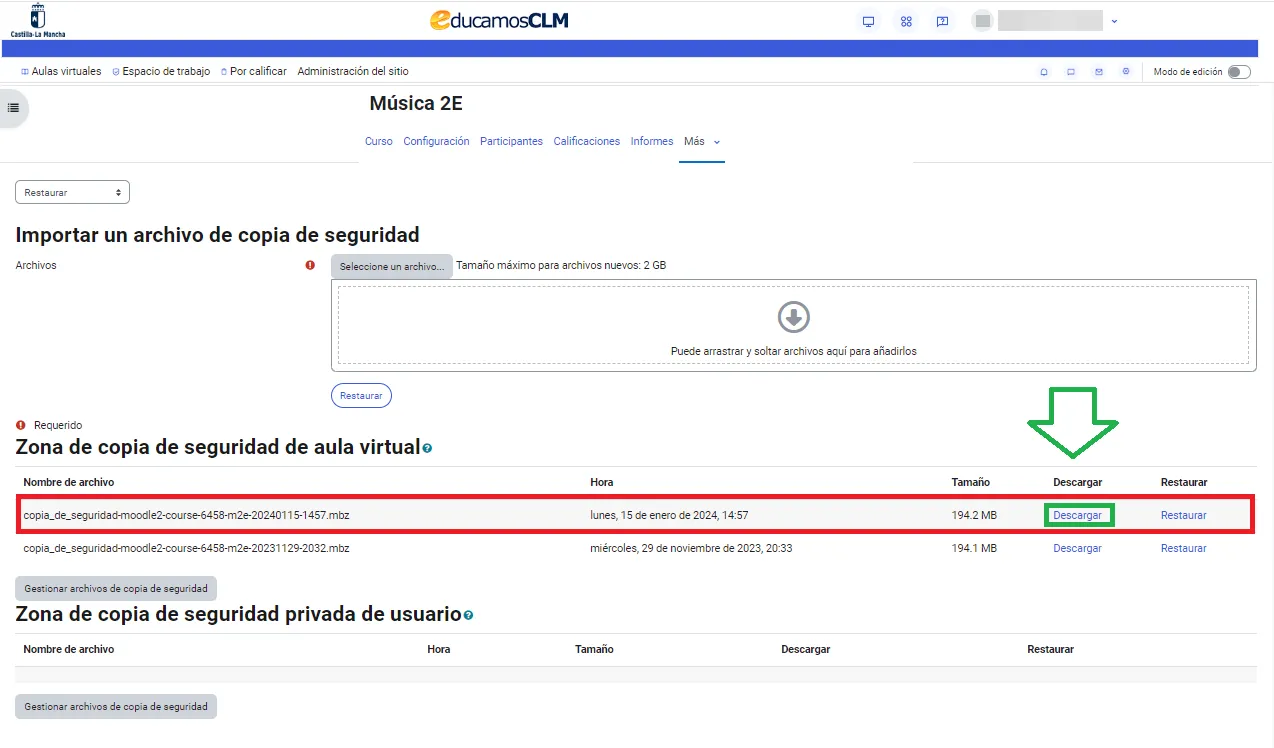Show help for Zona de copia privada de usuario

(468, 616)
